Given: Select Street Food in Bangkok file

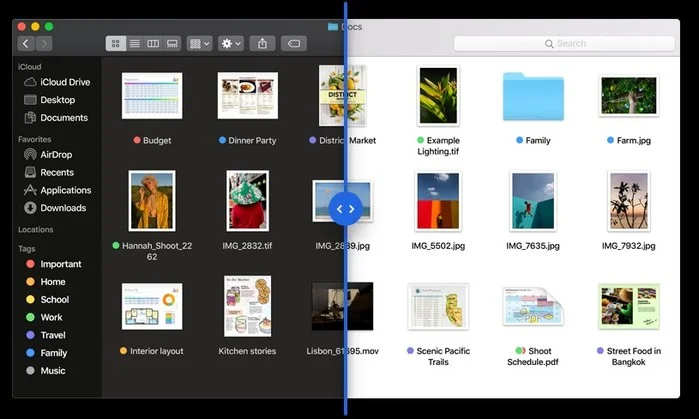Looking at the screenshot, I should tap(629, 306).
